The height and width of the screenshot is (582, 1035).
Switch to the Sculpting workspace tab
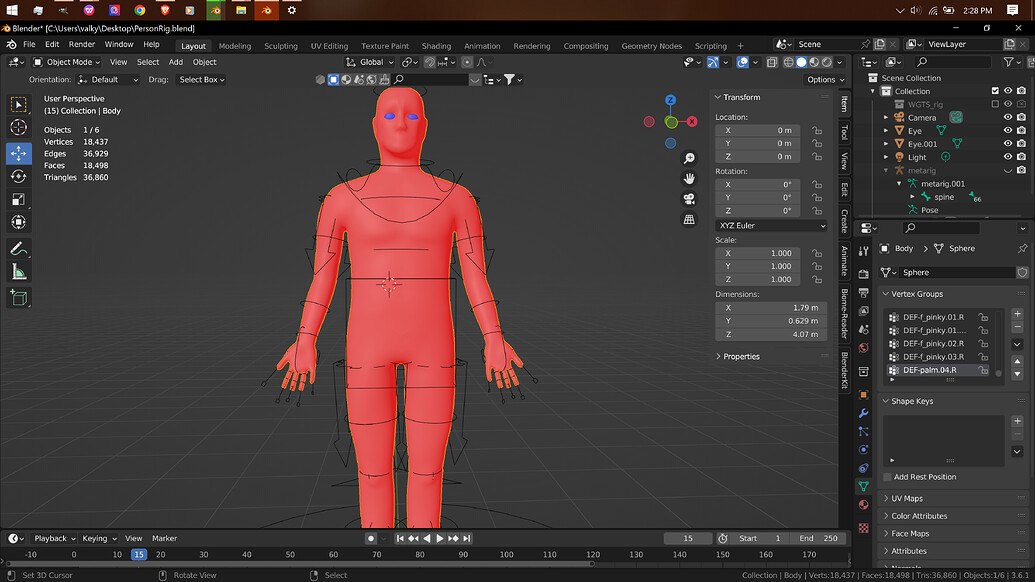[x=281, y=46]
